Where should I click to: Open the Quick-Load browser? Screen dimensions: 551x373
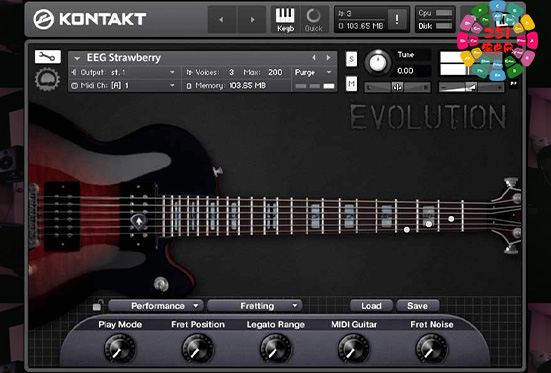pos(313,20)
